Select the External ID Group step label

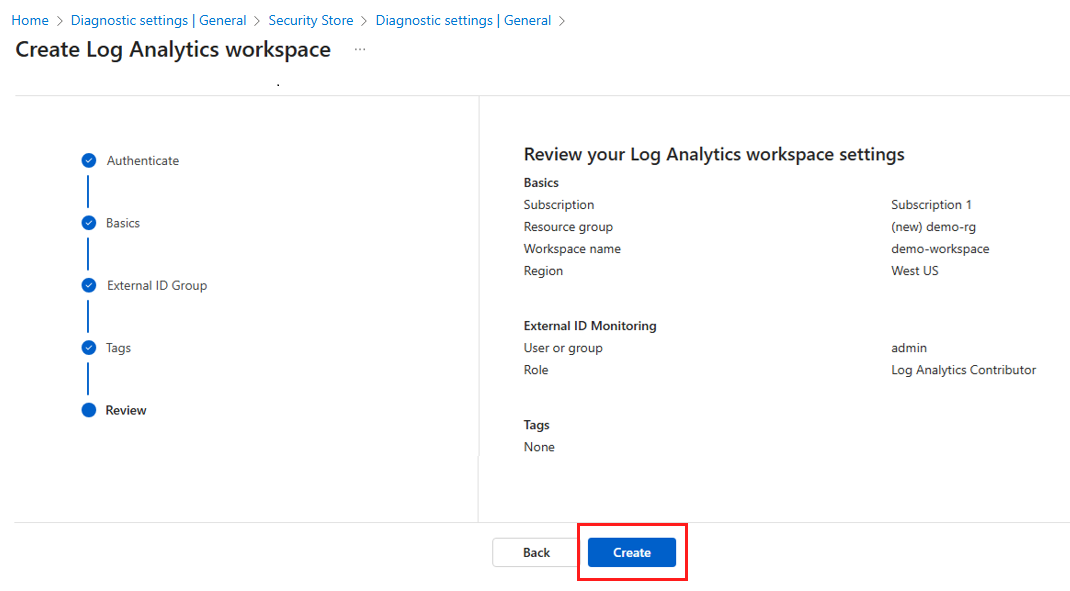(x=156, y=285)
